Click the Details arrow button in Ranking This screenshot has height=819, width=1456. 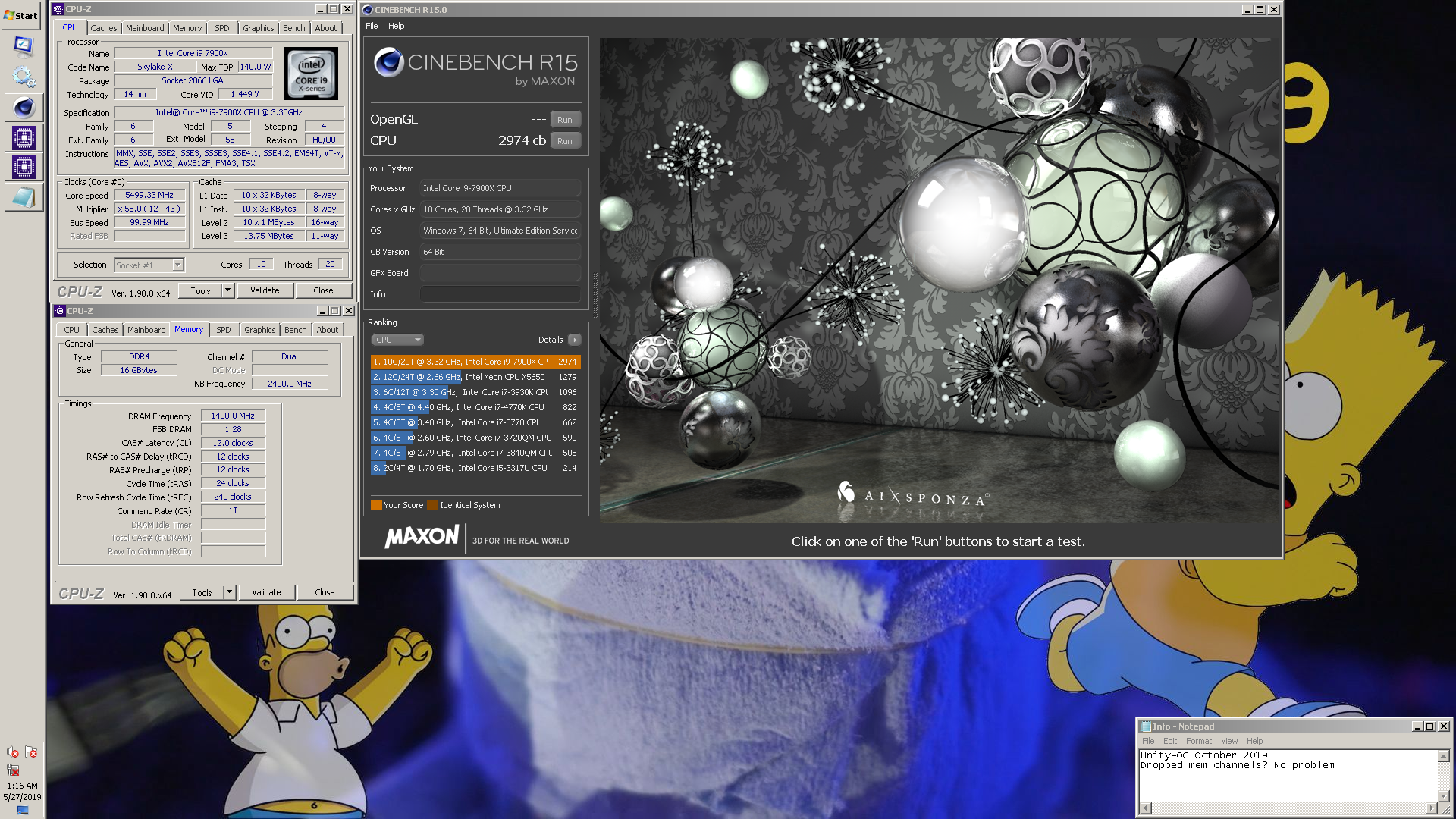(575, 340)
